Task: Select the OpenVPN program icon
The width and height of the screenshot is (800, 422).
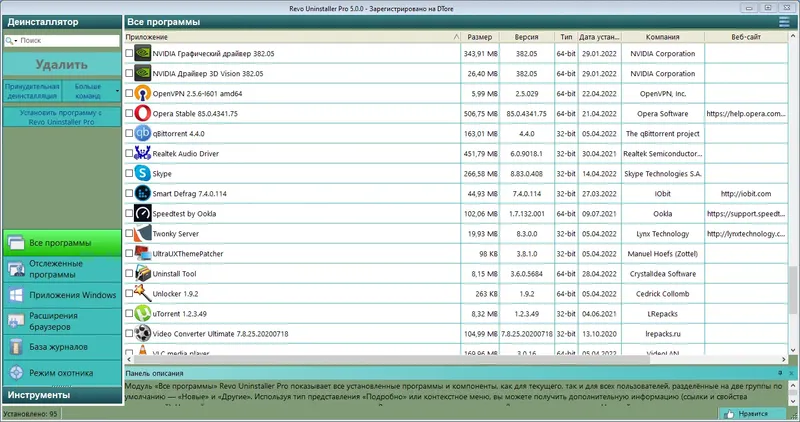Action: (x=142, y=93)
